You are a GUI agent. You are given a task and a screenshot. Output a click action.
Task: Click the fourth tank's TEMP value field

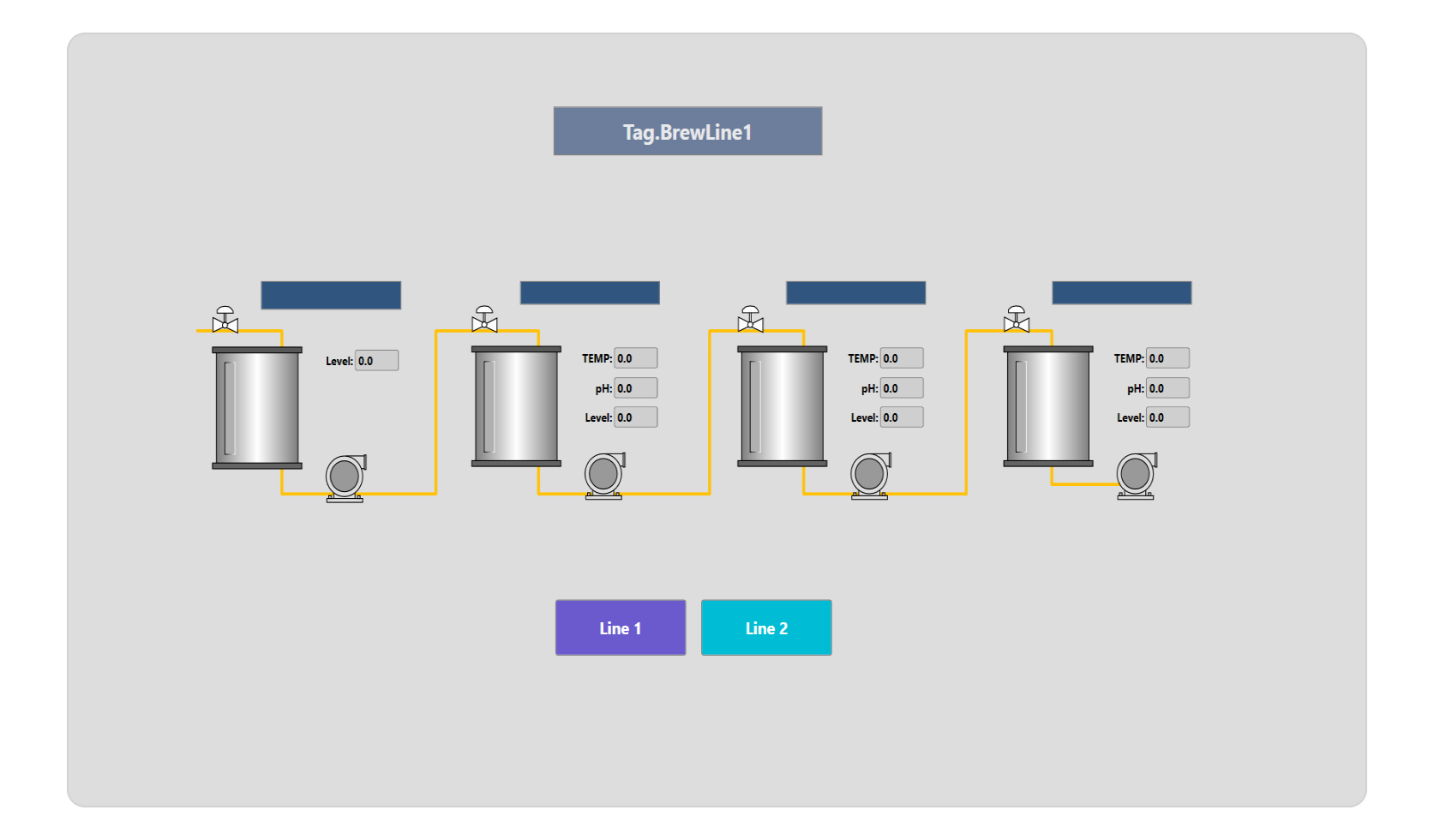(1167, 358)
